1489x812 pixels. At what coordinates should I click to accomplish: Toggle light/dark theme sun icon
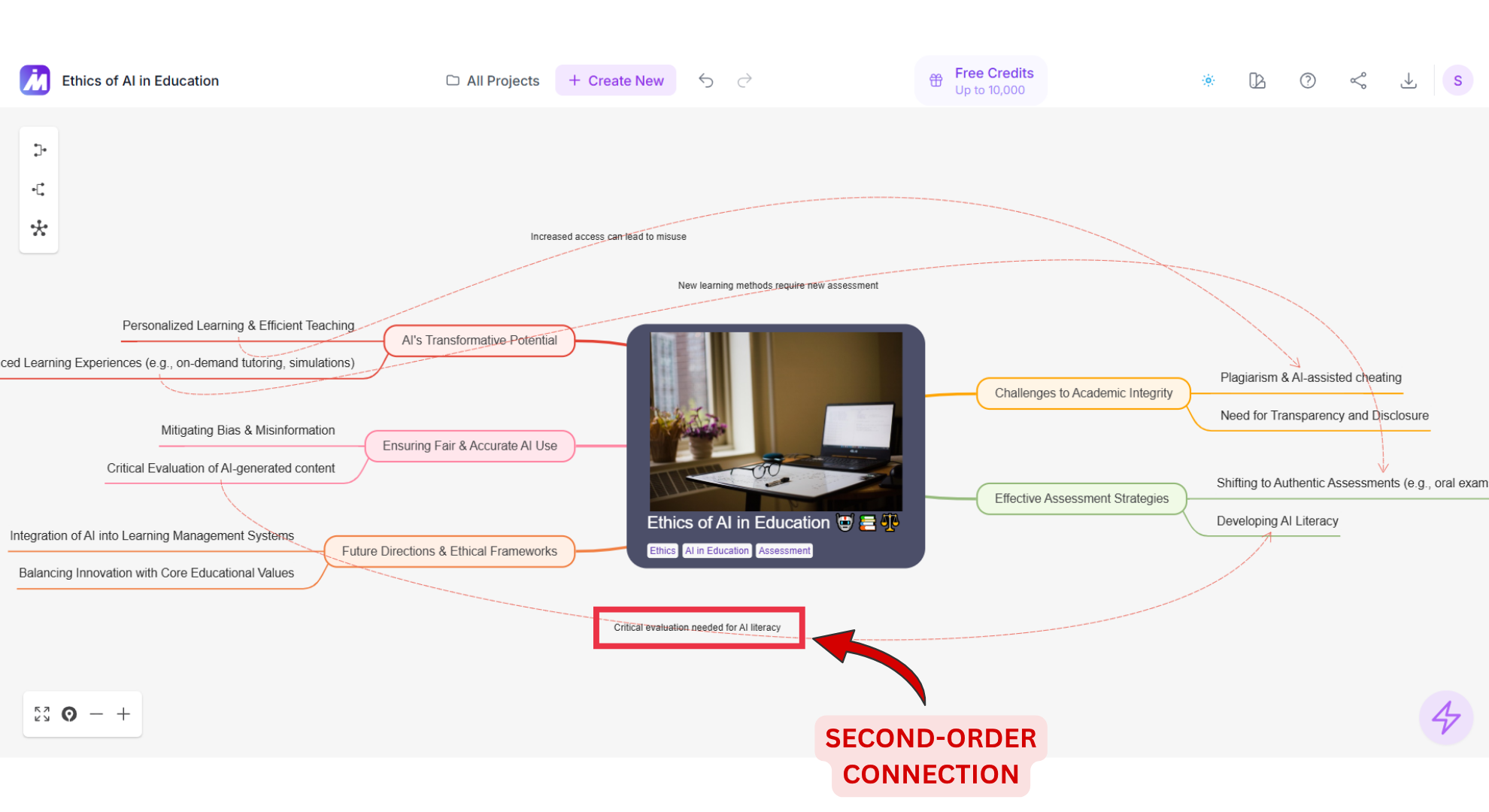[1208, 80]
